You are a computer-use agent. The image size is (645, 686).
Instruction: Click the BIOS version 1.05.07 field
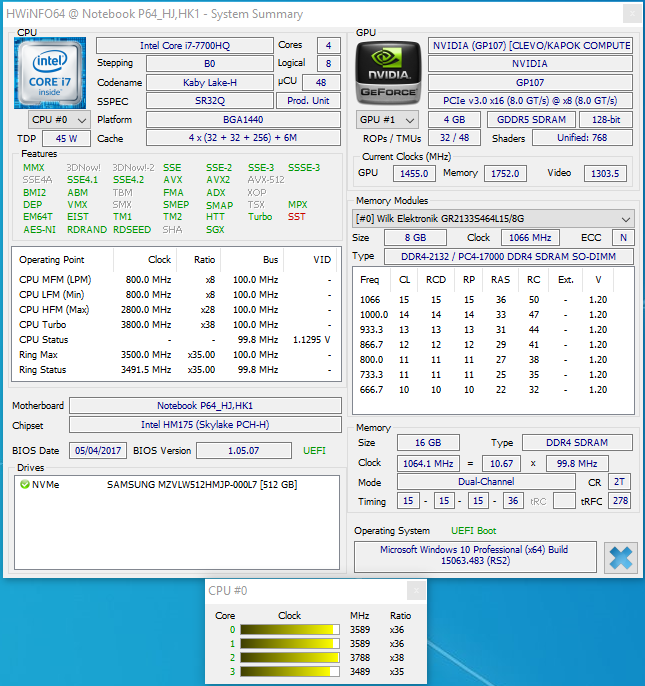243,451
